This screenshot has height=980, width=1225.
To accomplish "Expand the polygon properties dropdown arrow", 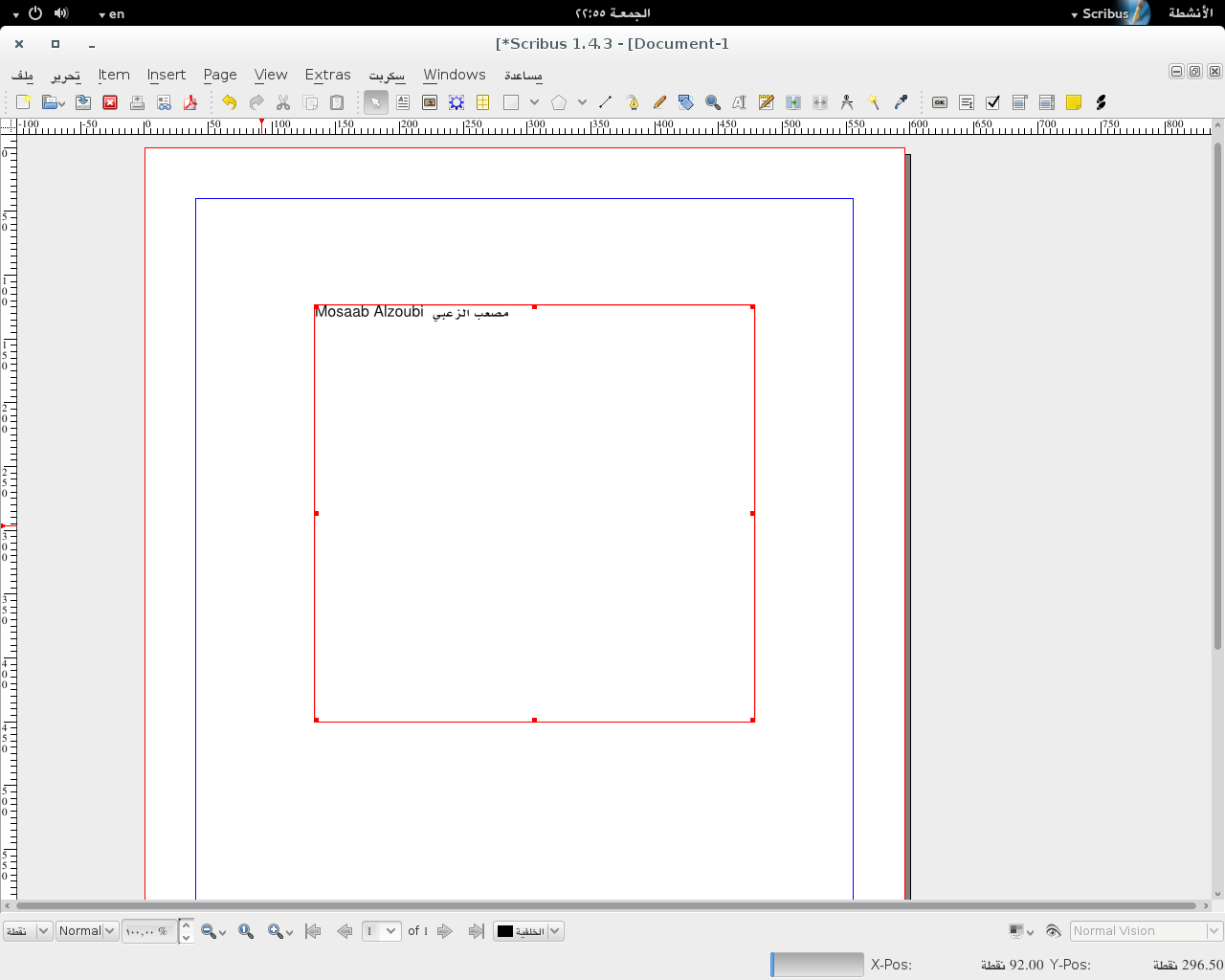I will click(582, 102).
